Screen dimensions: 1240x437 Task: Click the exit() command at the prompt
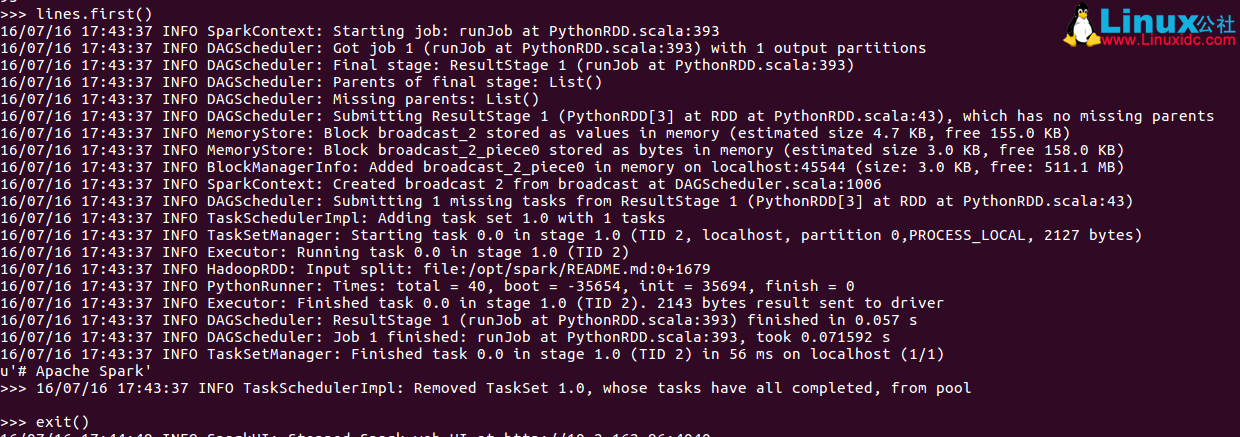coord(62,422)
